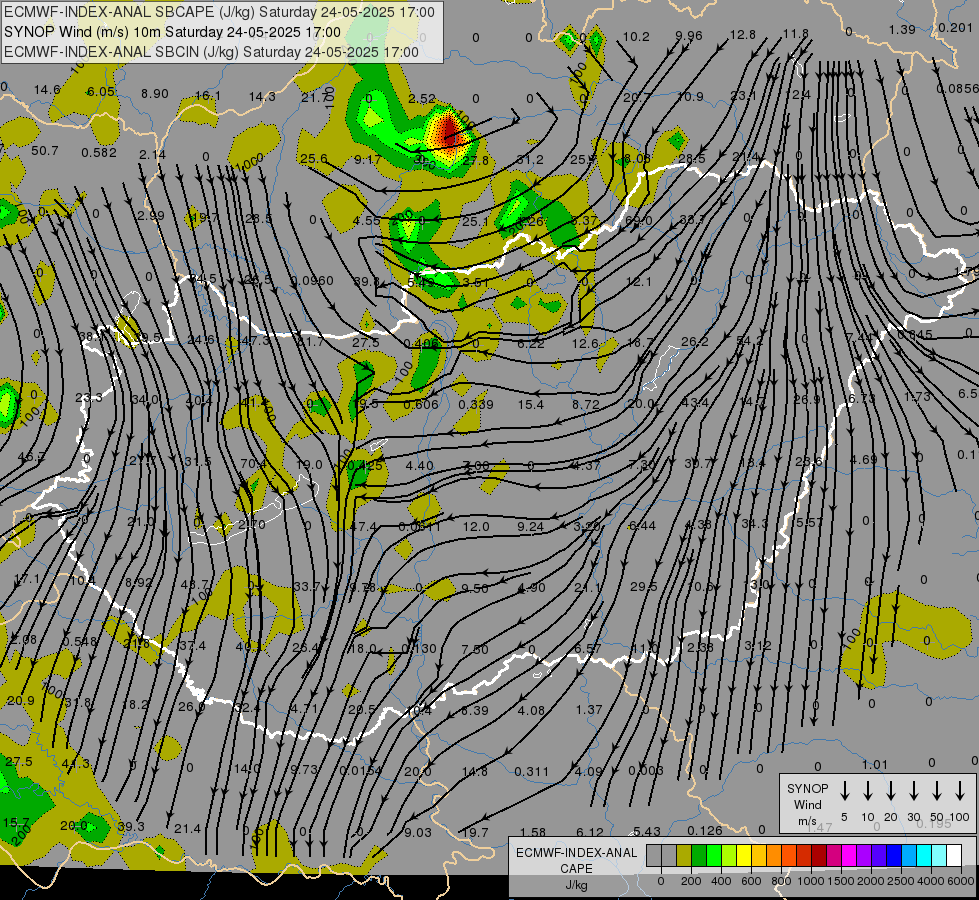The height and width of the screenshot is (900, 979).
Task: Click the map value '1.39'
Action: 902,29
